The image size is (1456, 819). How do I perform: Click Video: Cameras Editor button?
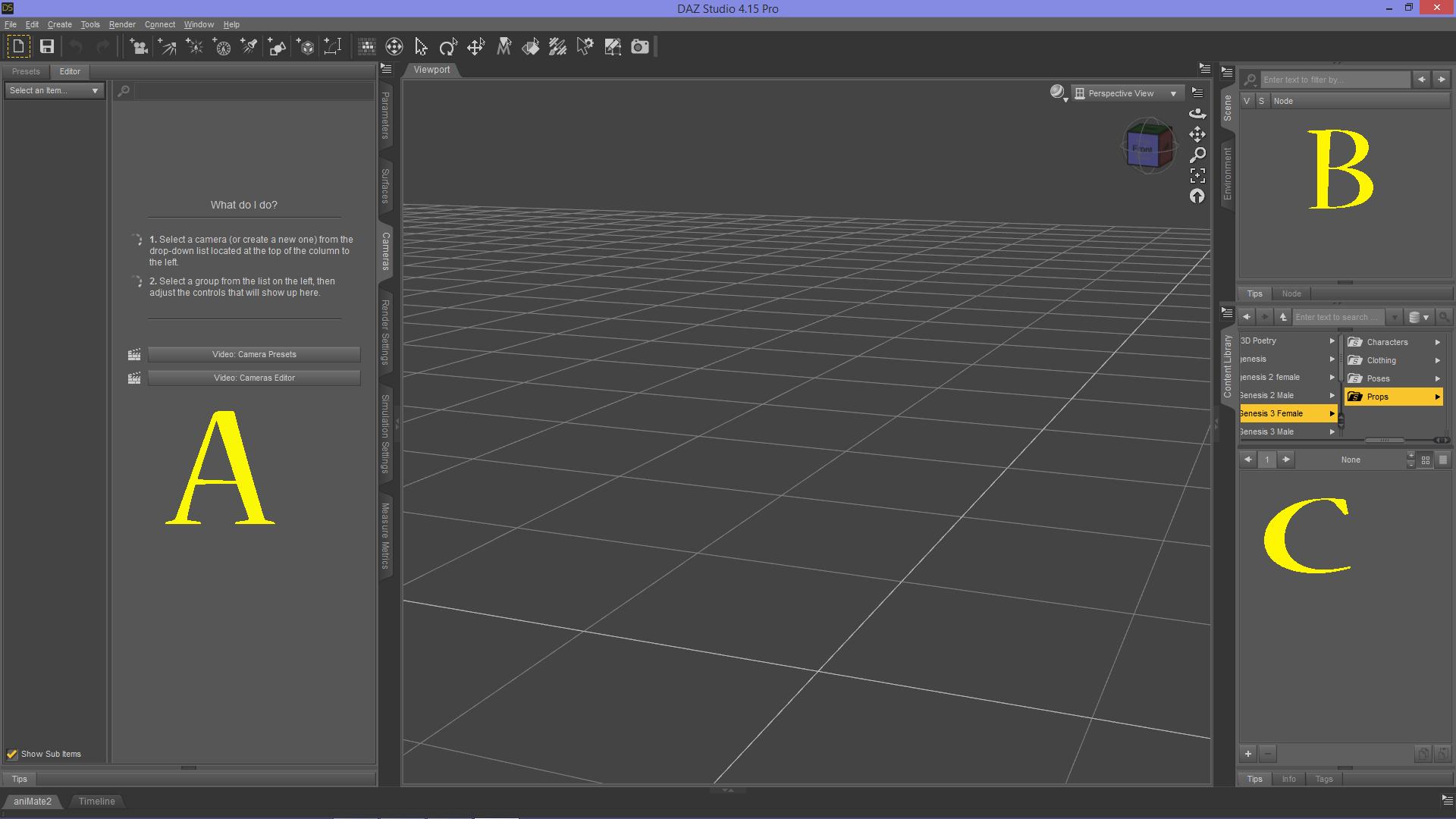point(254,378)
